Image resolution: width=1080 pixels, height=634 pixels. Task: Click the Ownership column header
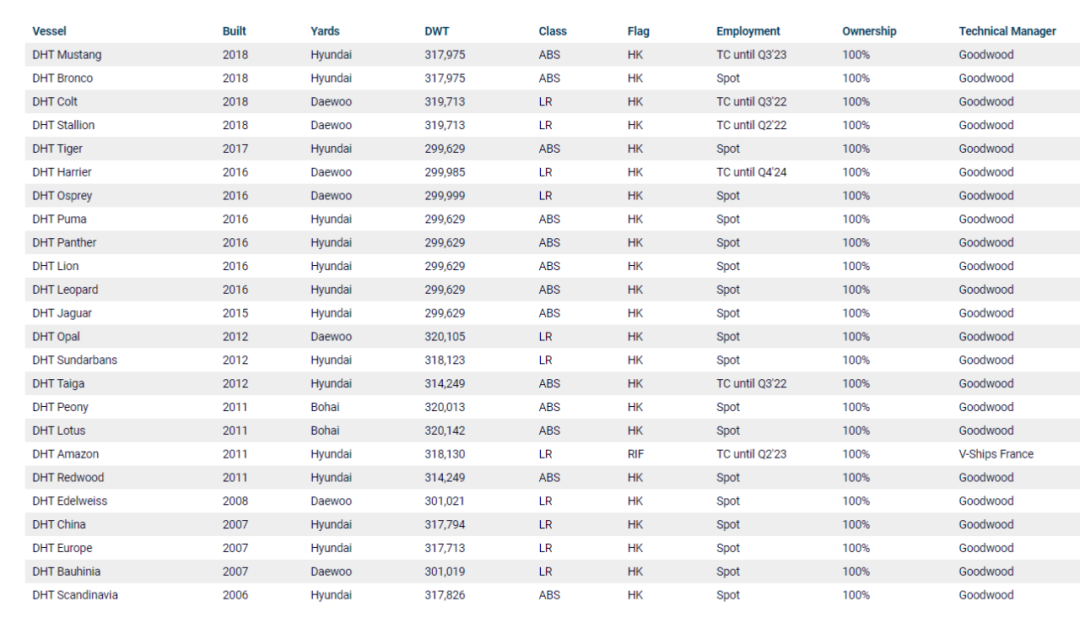(x=869, y=31)
